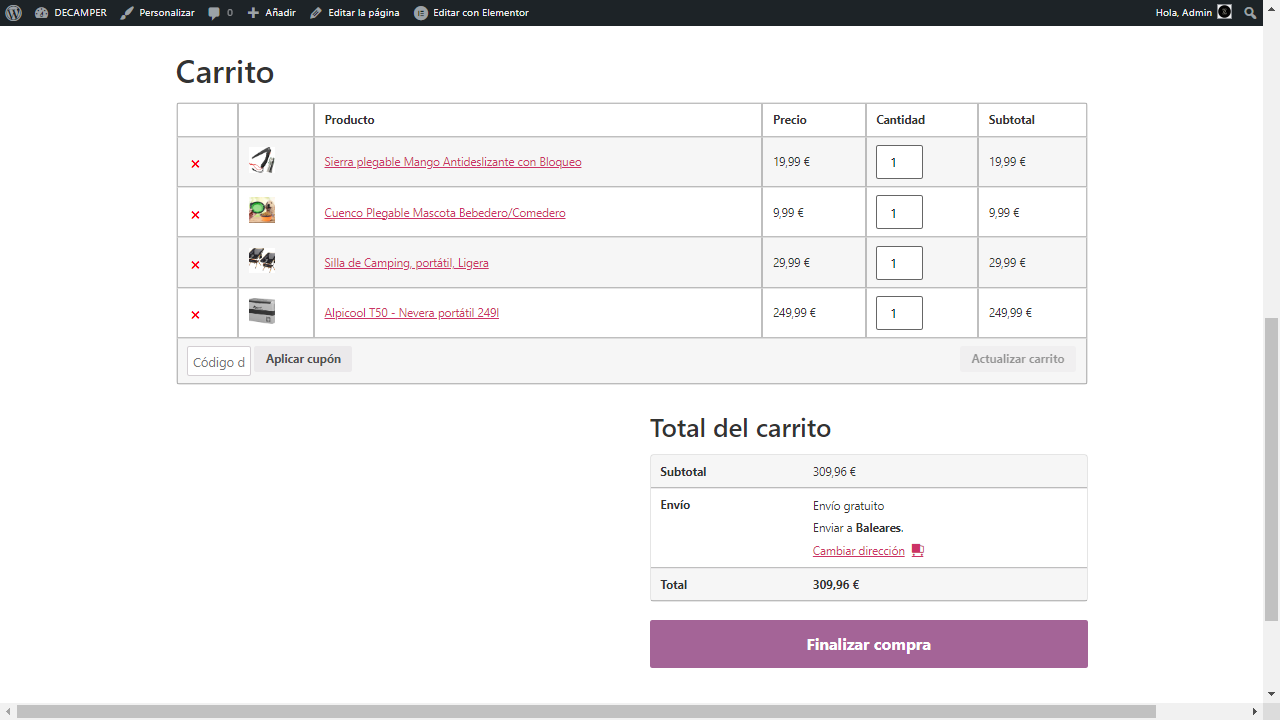Remove Alpicool T50 nevera from cart
The image size is (1280, 720).
[x=195, y=315]
